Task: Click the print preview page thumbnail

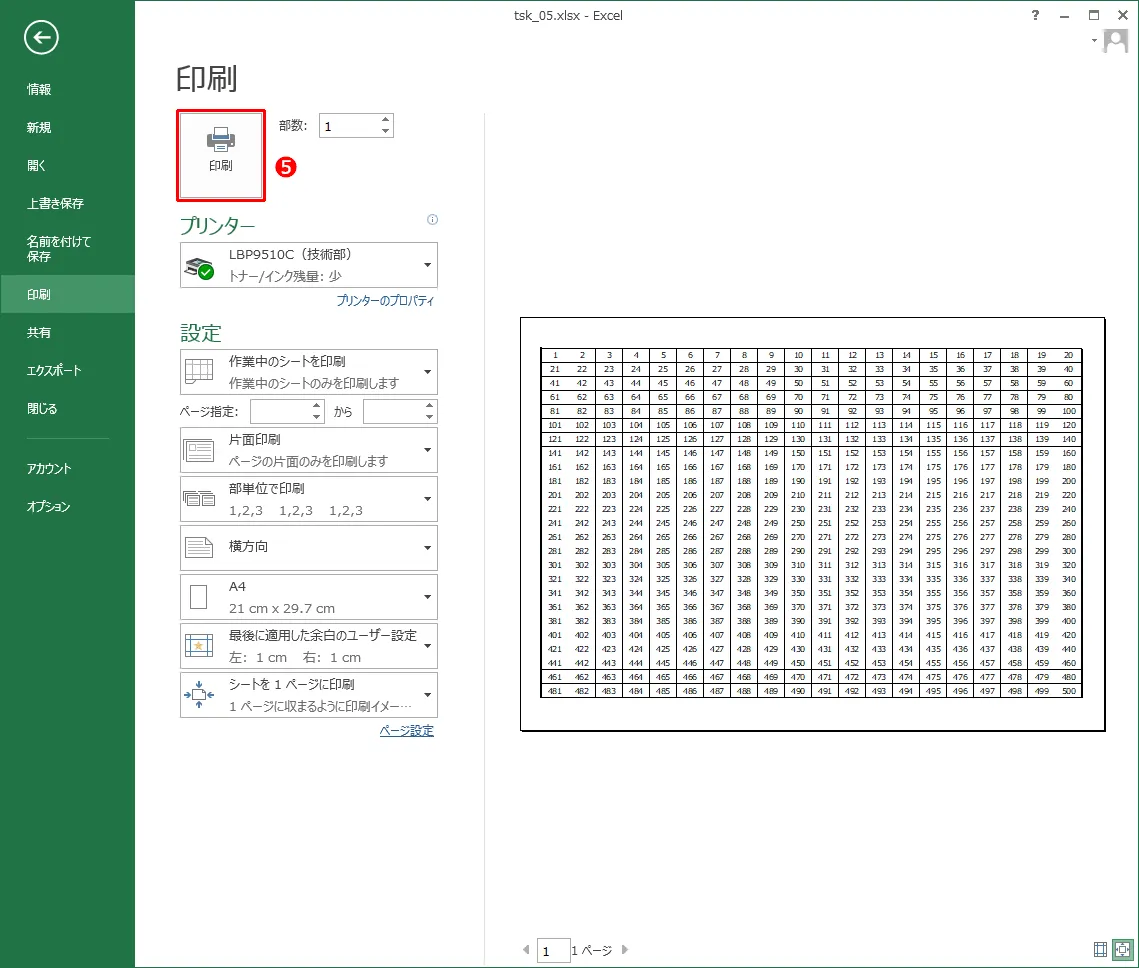Action: [812, 524]
